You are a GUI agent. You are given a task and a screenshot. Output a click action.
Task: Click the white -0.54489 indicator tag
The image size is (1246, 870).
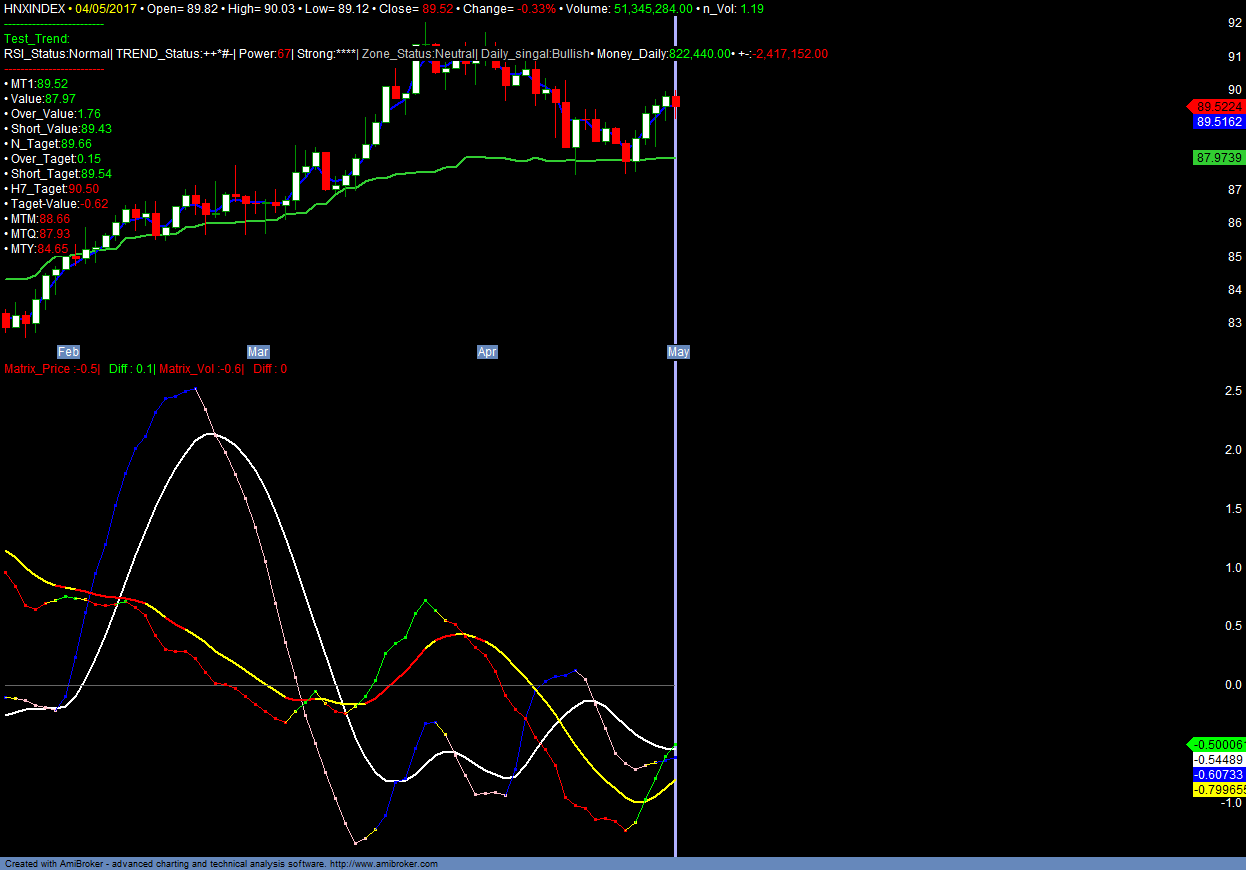(1218, 760)
